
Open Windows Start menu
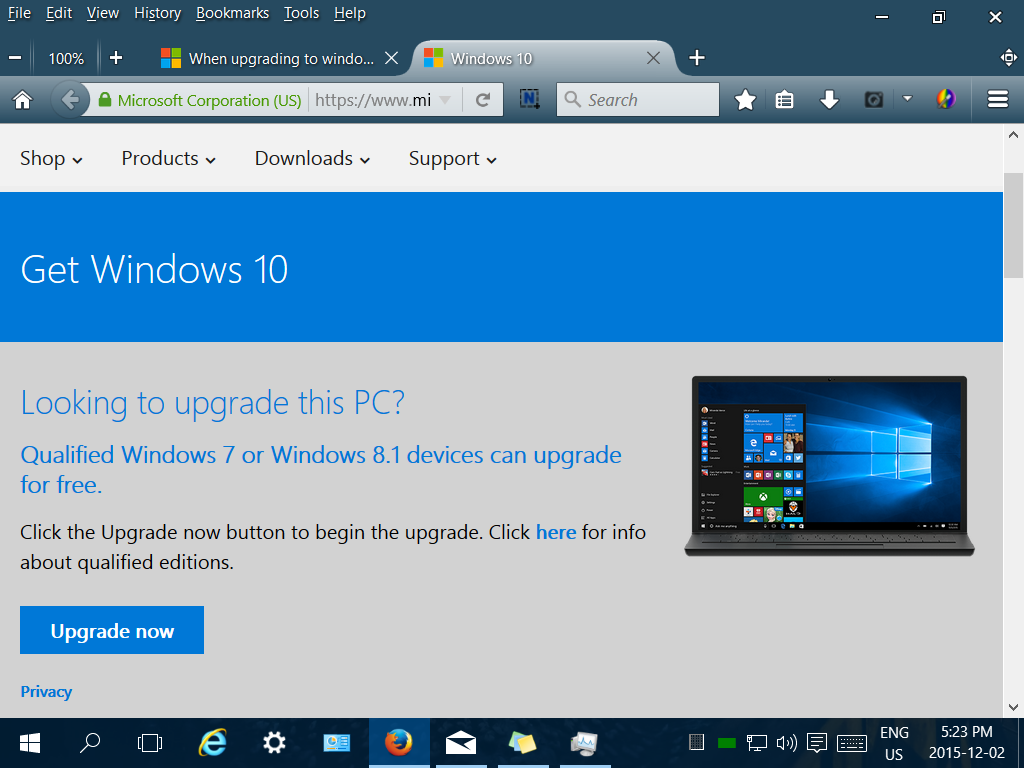[x=29, y=743]
